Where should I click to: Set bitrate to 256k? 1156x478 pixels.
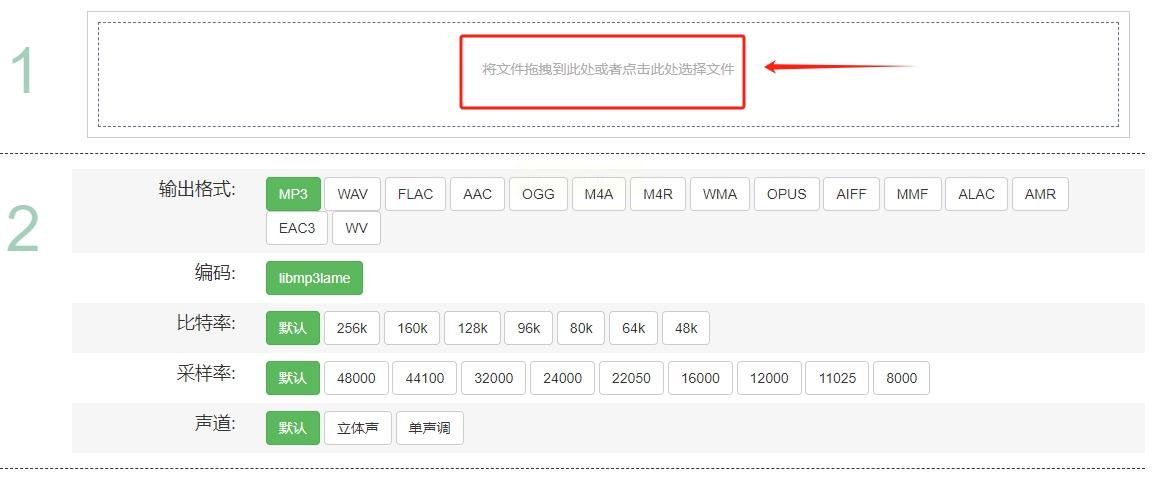(352, 328)
